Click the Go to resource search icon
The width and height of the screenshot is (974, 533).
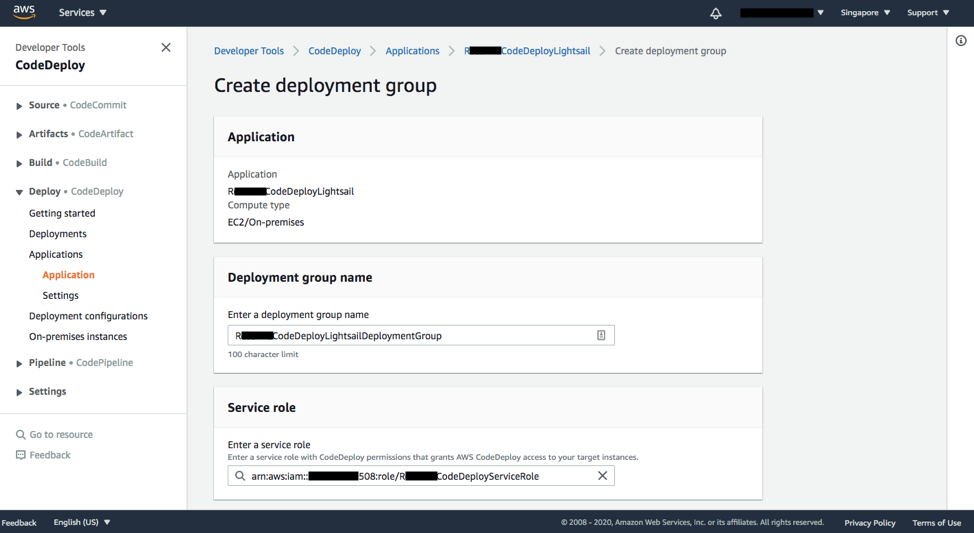coord(20,435)
